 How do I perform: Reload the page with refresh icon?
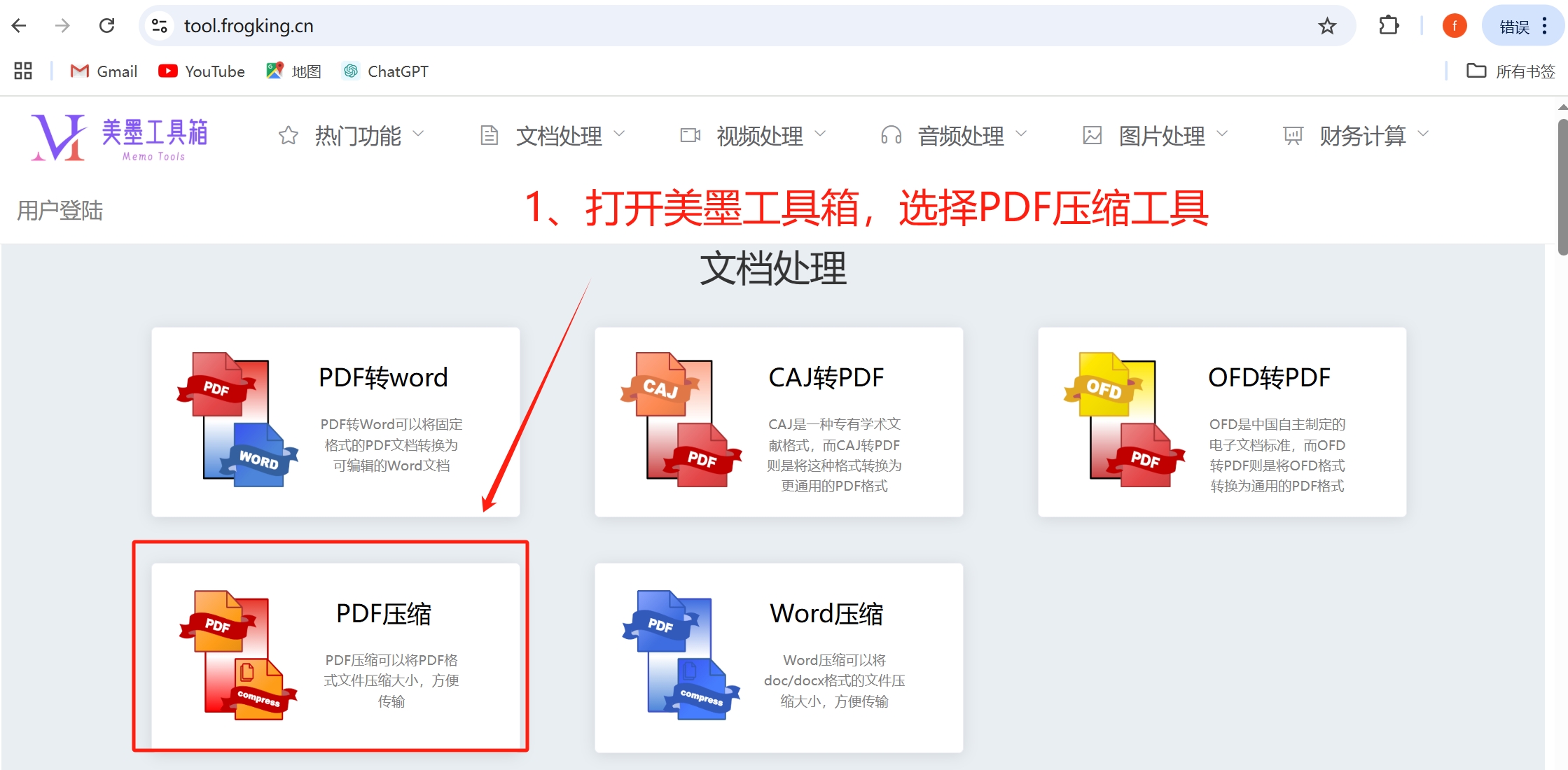tap(106, 27)
